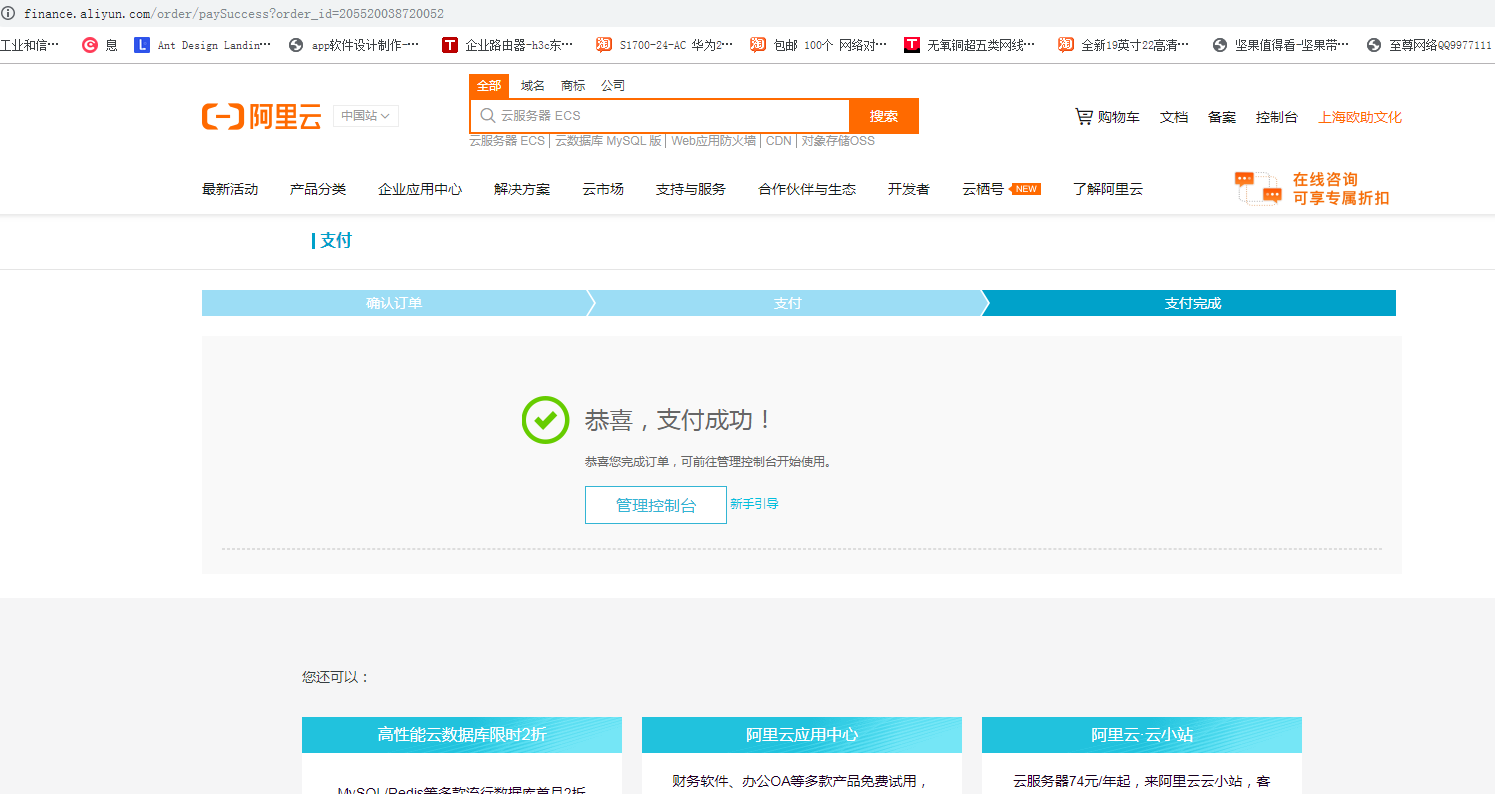Image resolution: width=1495 pixels, height=794 pixels.
Task: Open the app软件设计制作 bookmark
Action: [354, 45]
